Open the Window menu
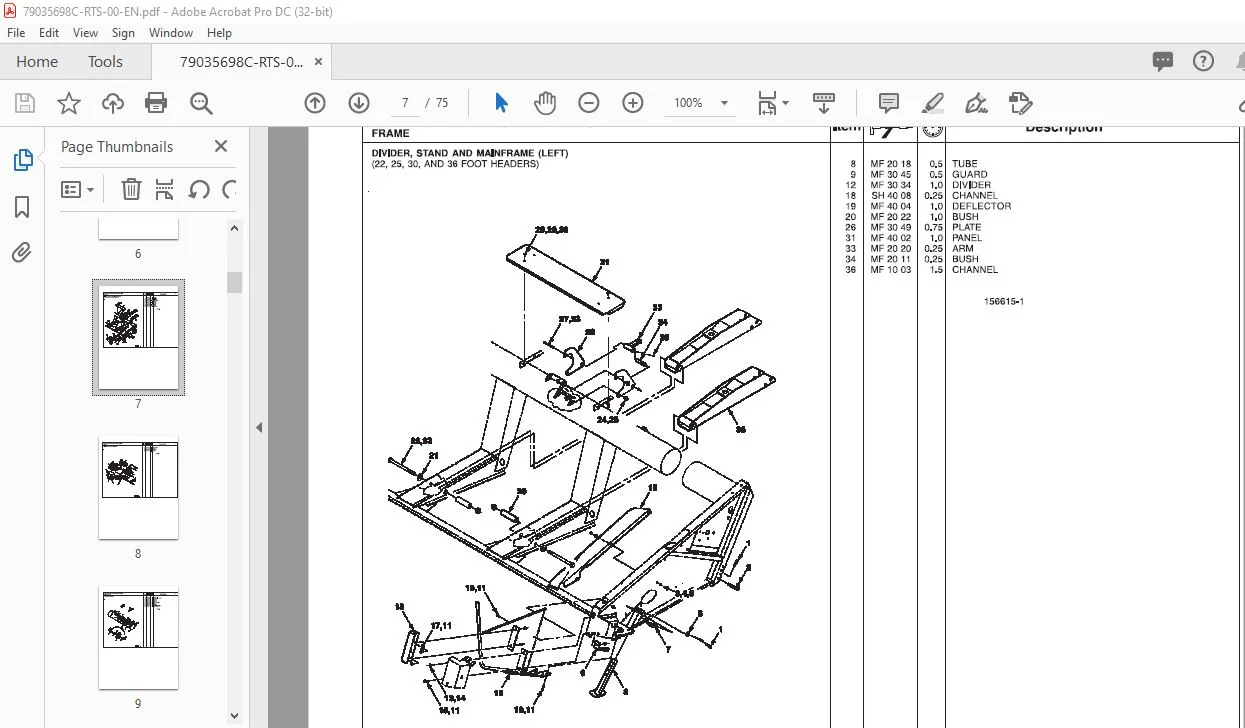1245x728 pixels. point(171,33)
